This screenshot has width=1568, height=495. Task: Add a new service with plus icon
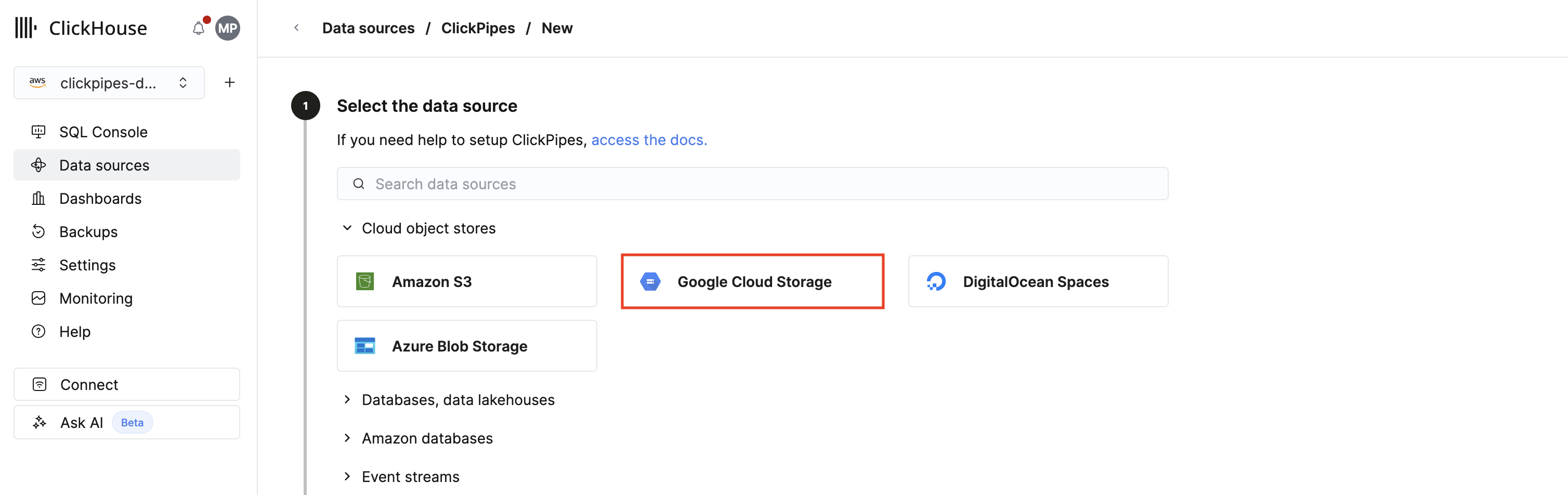click(x=229, y=83)
